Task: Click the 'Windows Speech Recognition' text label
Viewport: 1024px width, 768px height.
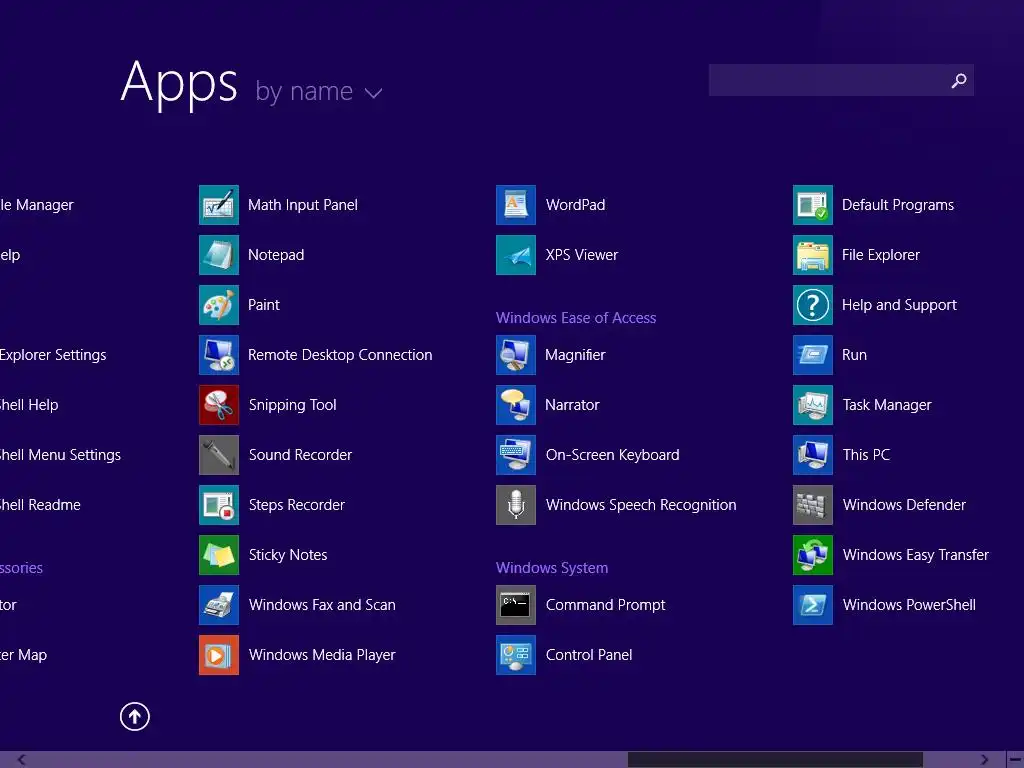Action: [641, 505]
